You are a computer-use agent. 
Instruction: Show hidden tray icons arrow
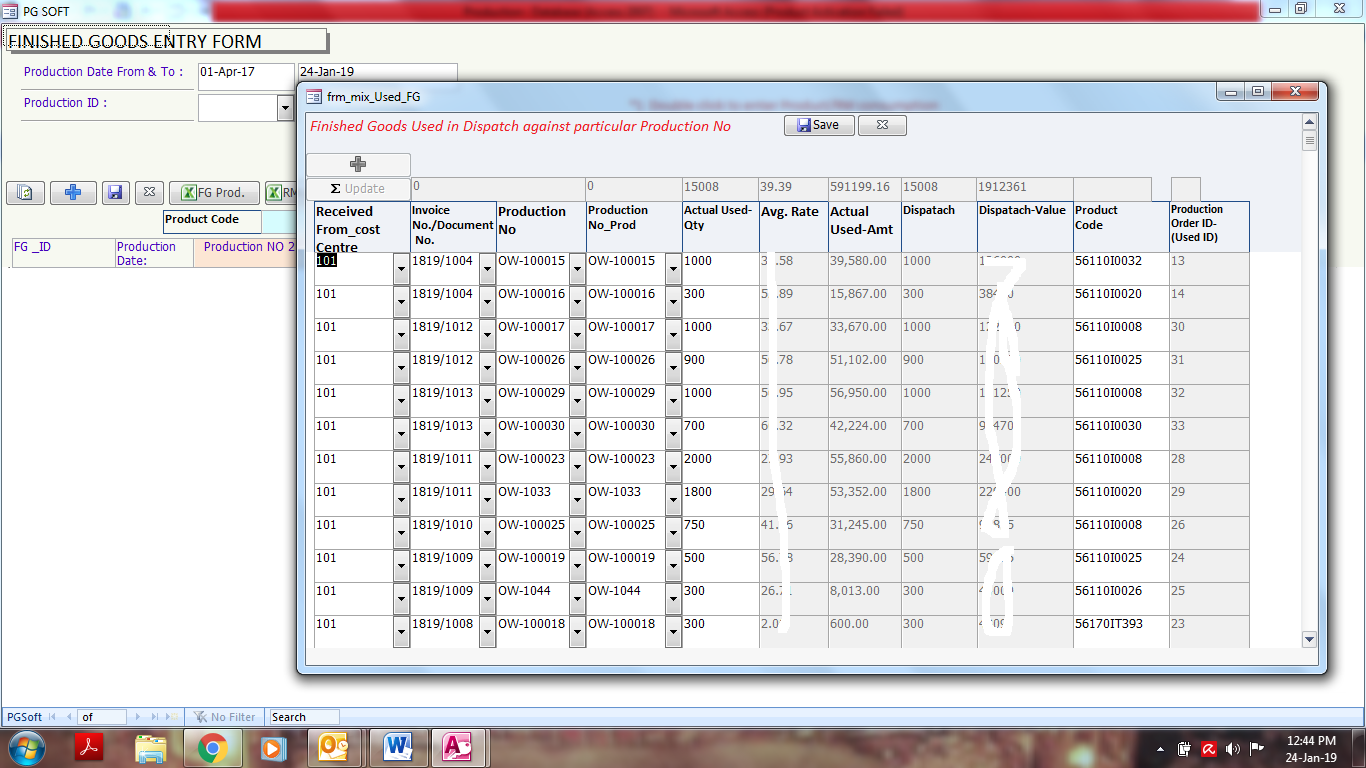click(1160, 749)
